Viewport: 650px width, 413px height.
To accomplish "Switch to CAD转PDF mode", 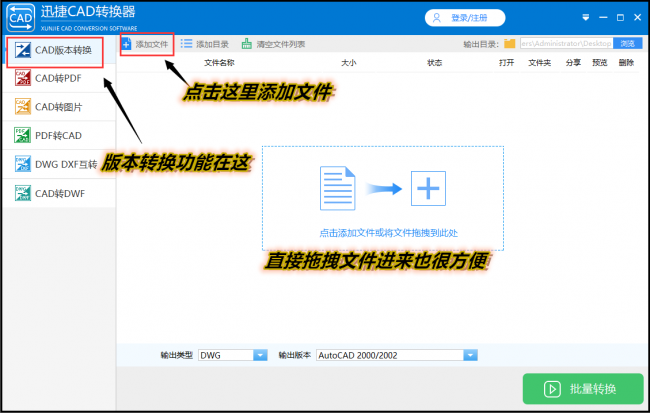I will [x=59, y=78].
